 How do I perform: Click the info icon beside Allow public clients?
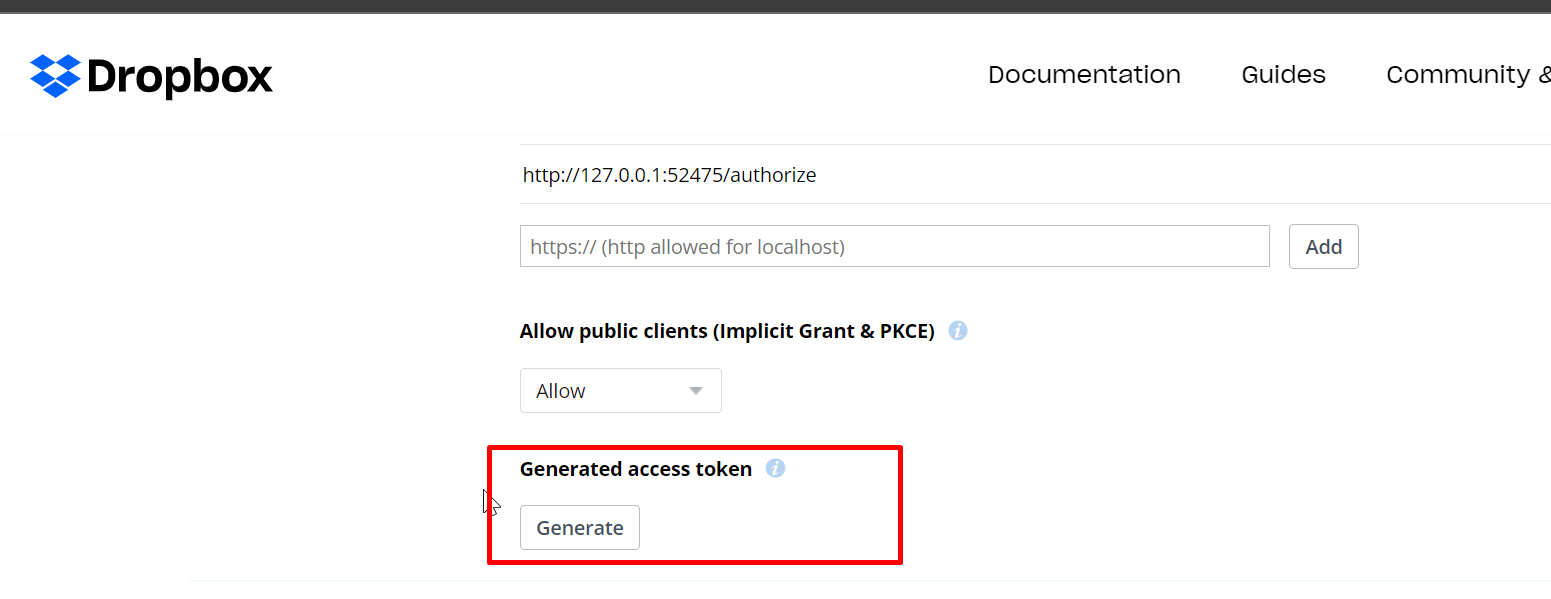click(x=958, y=331)
